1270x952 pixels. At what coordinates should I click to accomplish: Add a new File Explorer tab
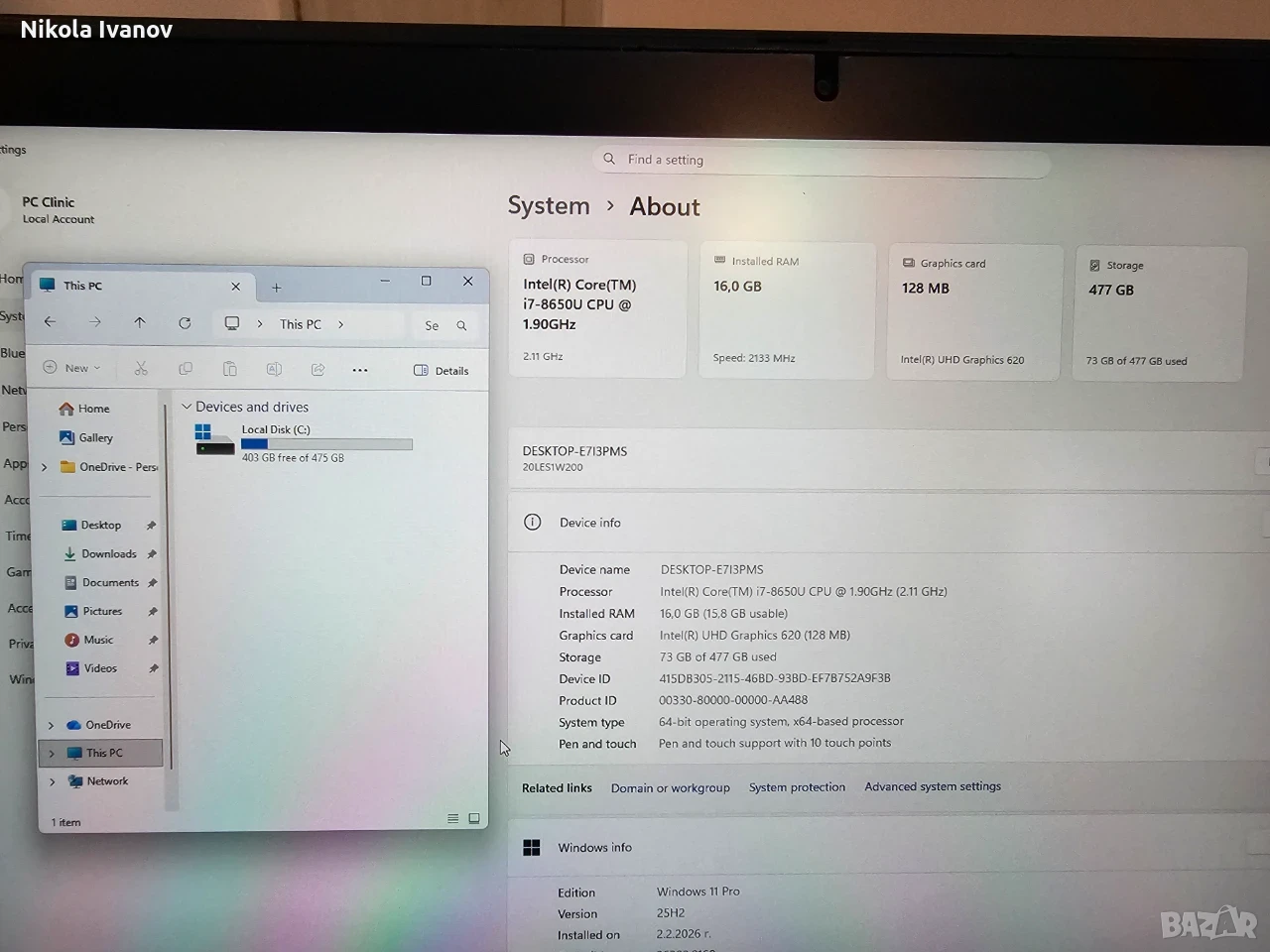click(277, 288)
